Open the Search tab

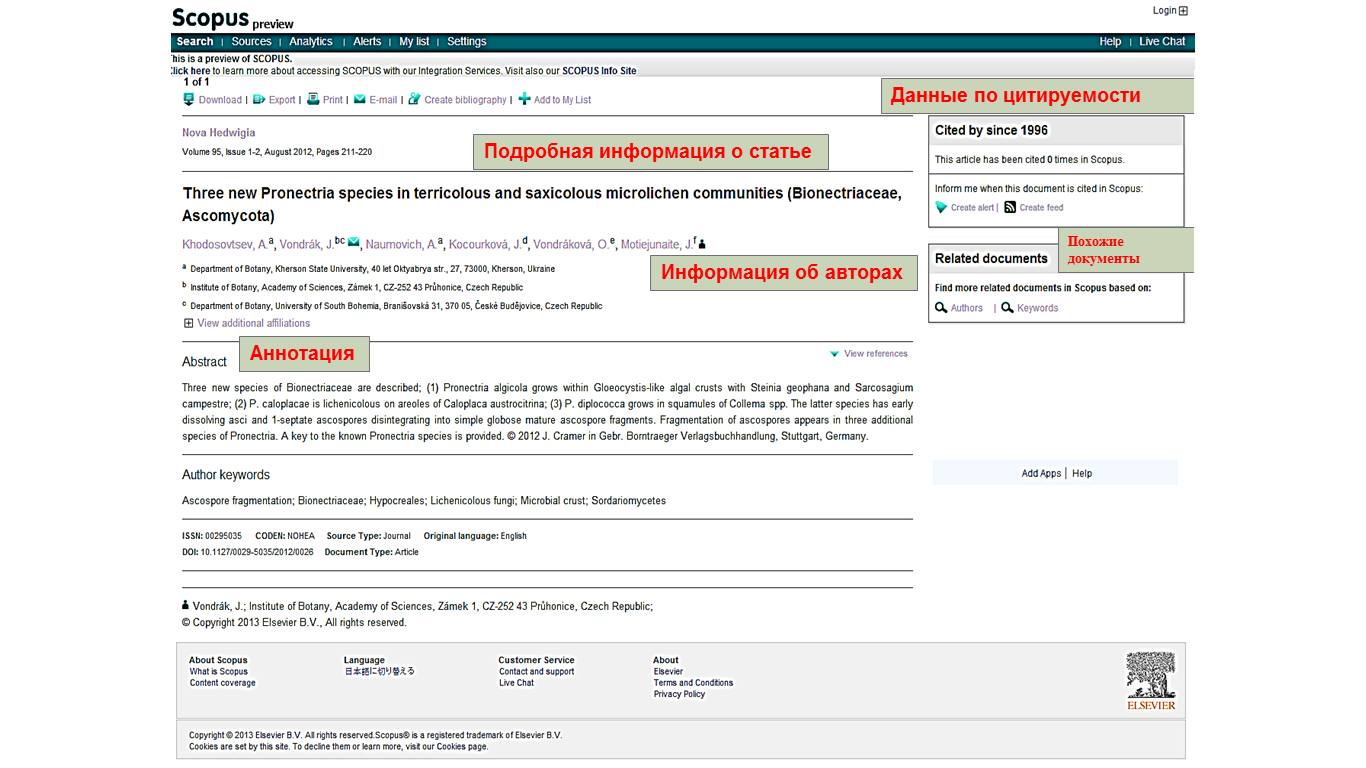coord(195,42)
